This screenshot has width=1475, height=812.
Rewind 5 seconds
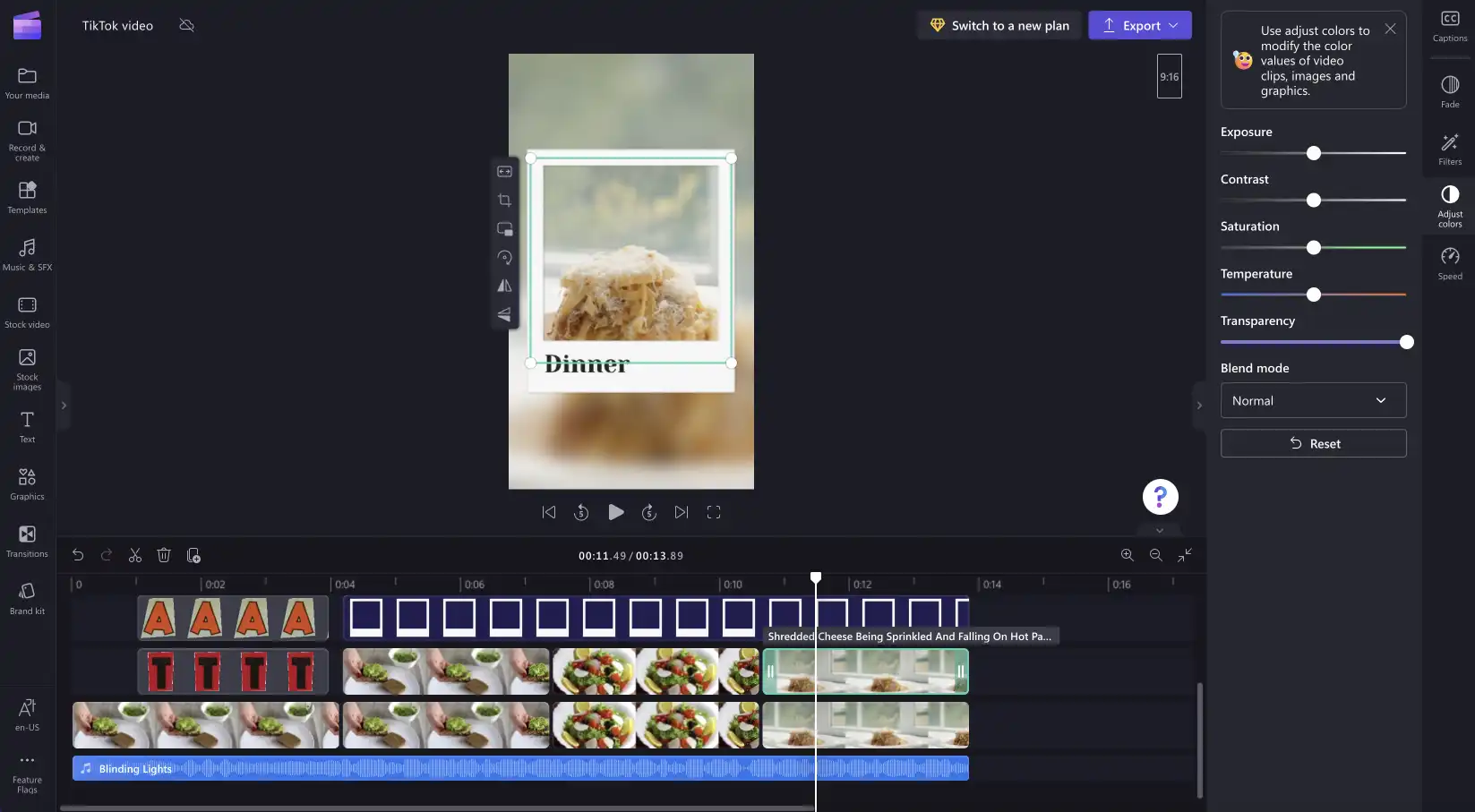click(581, 512)
